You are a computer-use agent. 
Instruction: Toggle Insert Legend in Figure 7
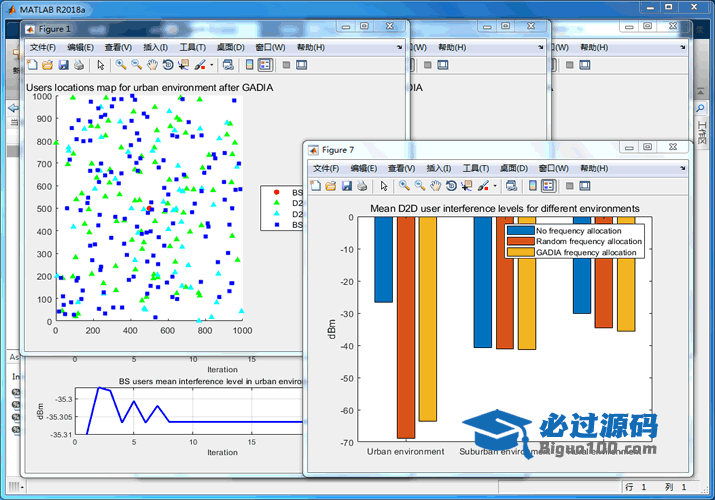(548, 186)
